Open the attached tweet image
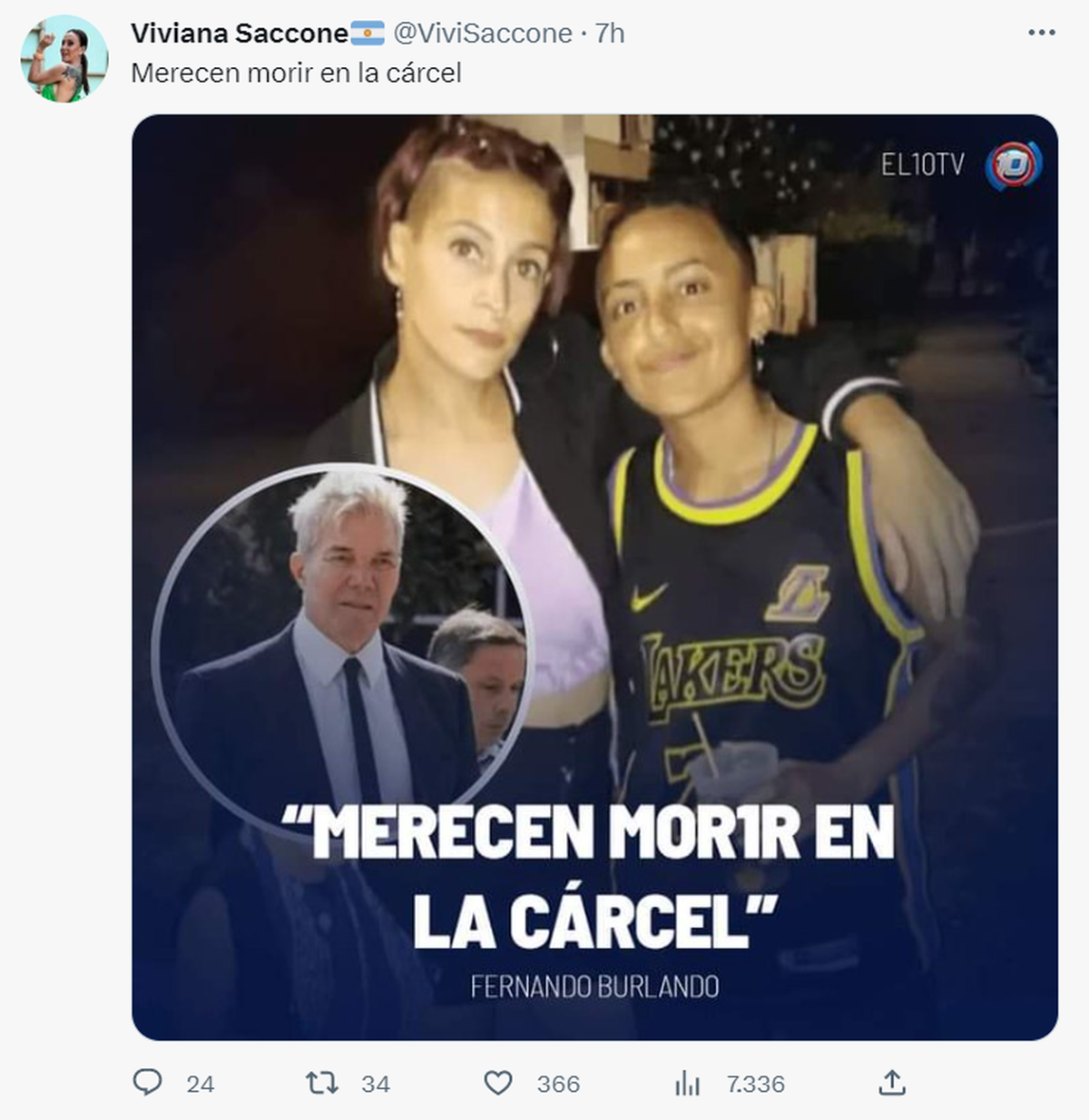This screenshot has height=1120, width=1089. (x=594, y=577)
